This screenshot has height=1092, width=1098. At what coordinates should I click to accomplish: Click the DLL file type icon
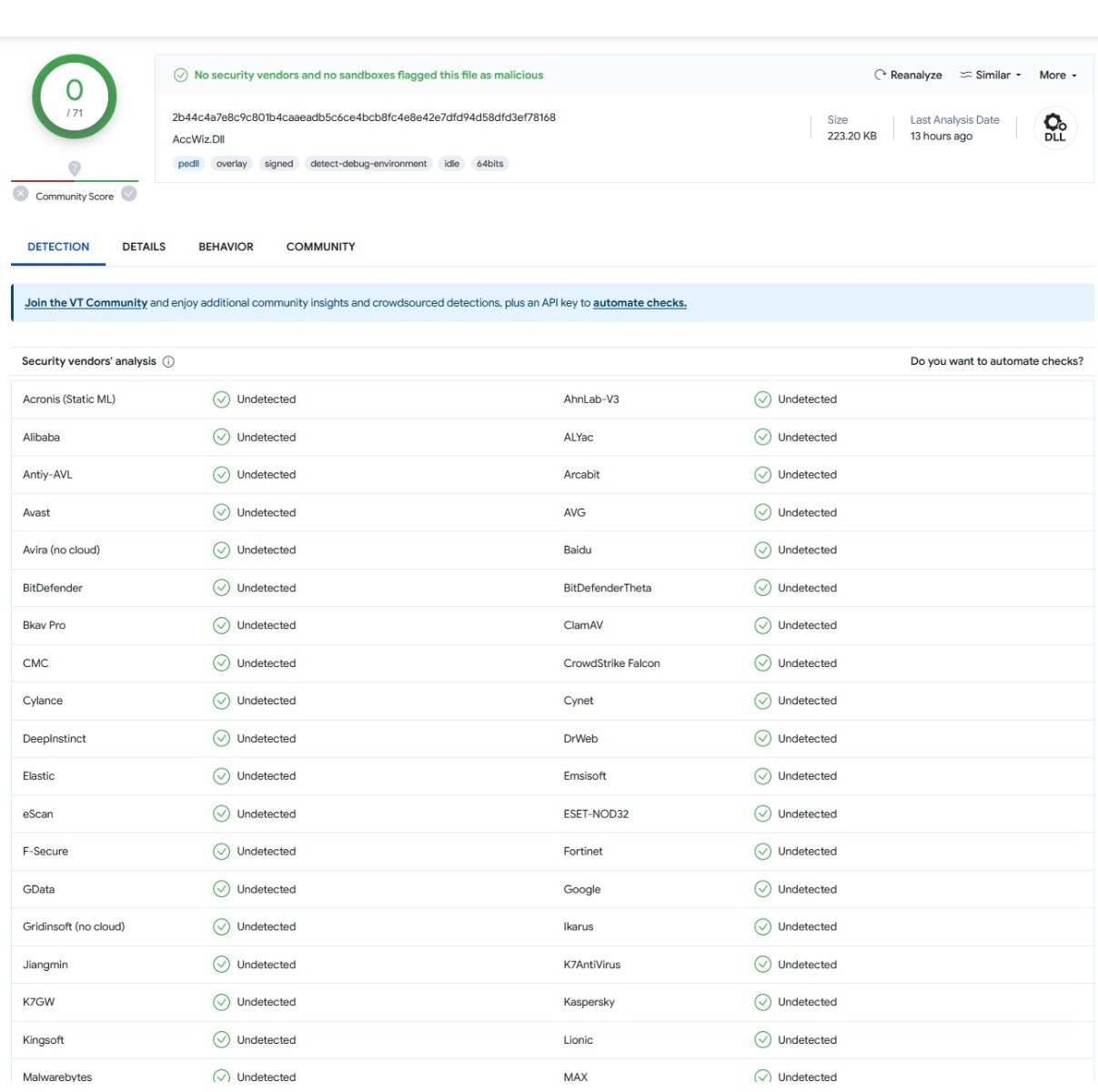coord(1055,127)
